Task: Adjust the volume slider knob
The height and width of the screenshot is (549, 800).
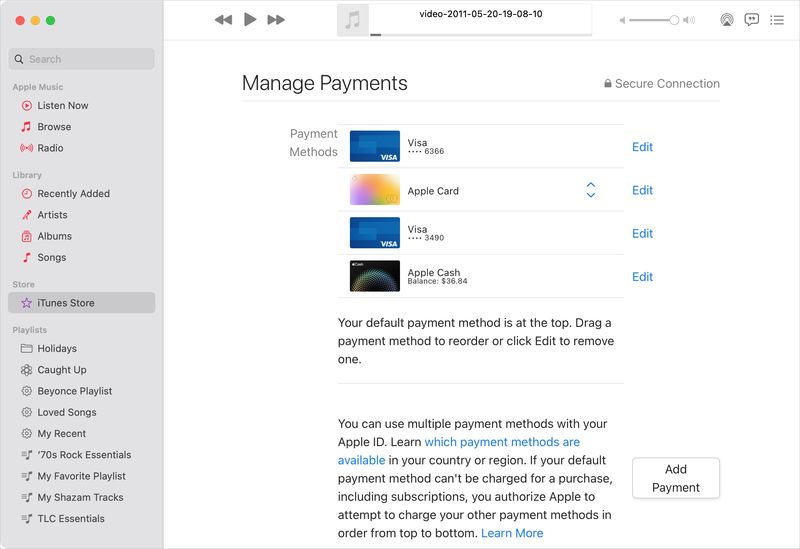Action: click(x=674, y=20)
